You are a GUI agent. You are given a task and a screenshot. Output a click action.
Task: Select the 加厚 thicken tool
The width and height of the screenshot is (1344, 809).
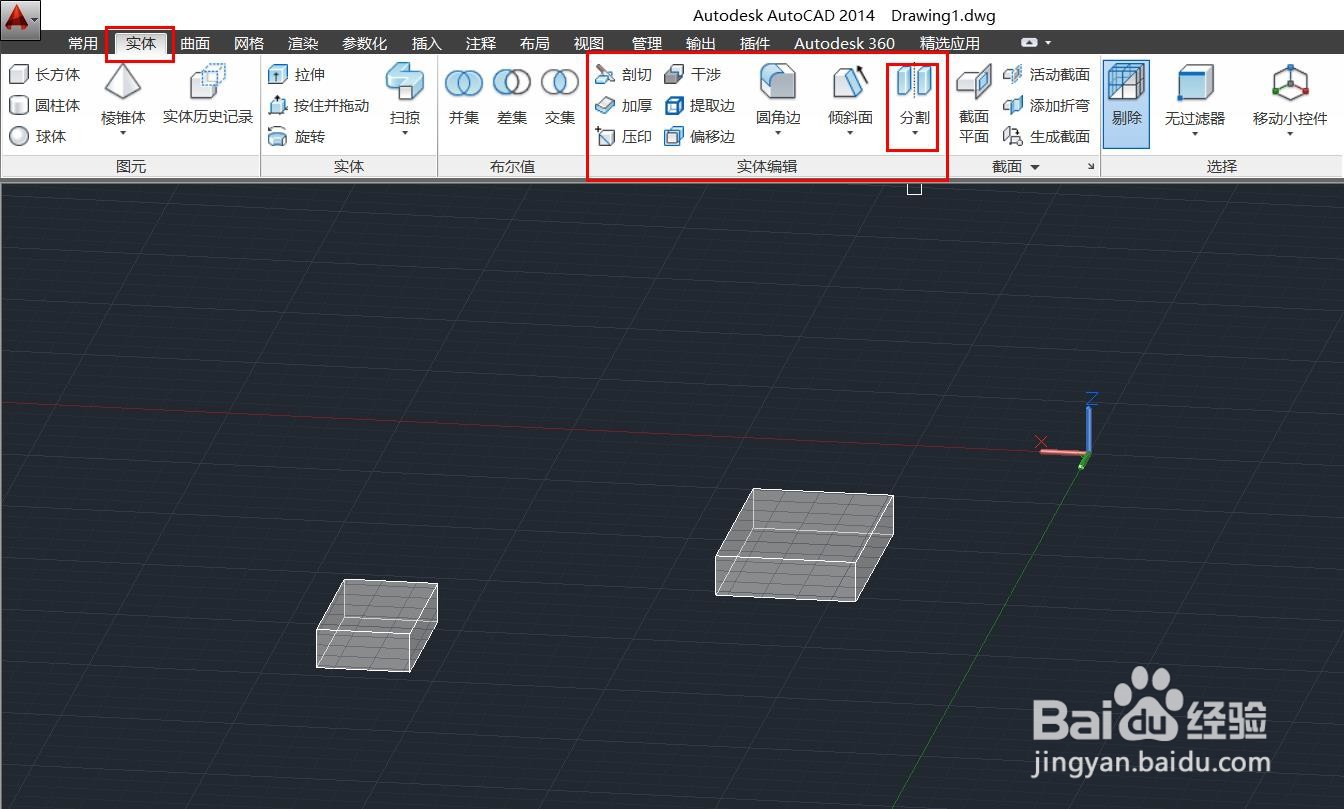(623, 106)
